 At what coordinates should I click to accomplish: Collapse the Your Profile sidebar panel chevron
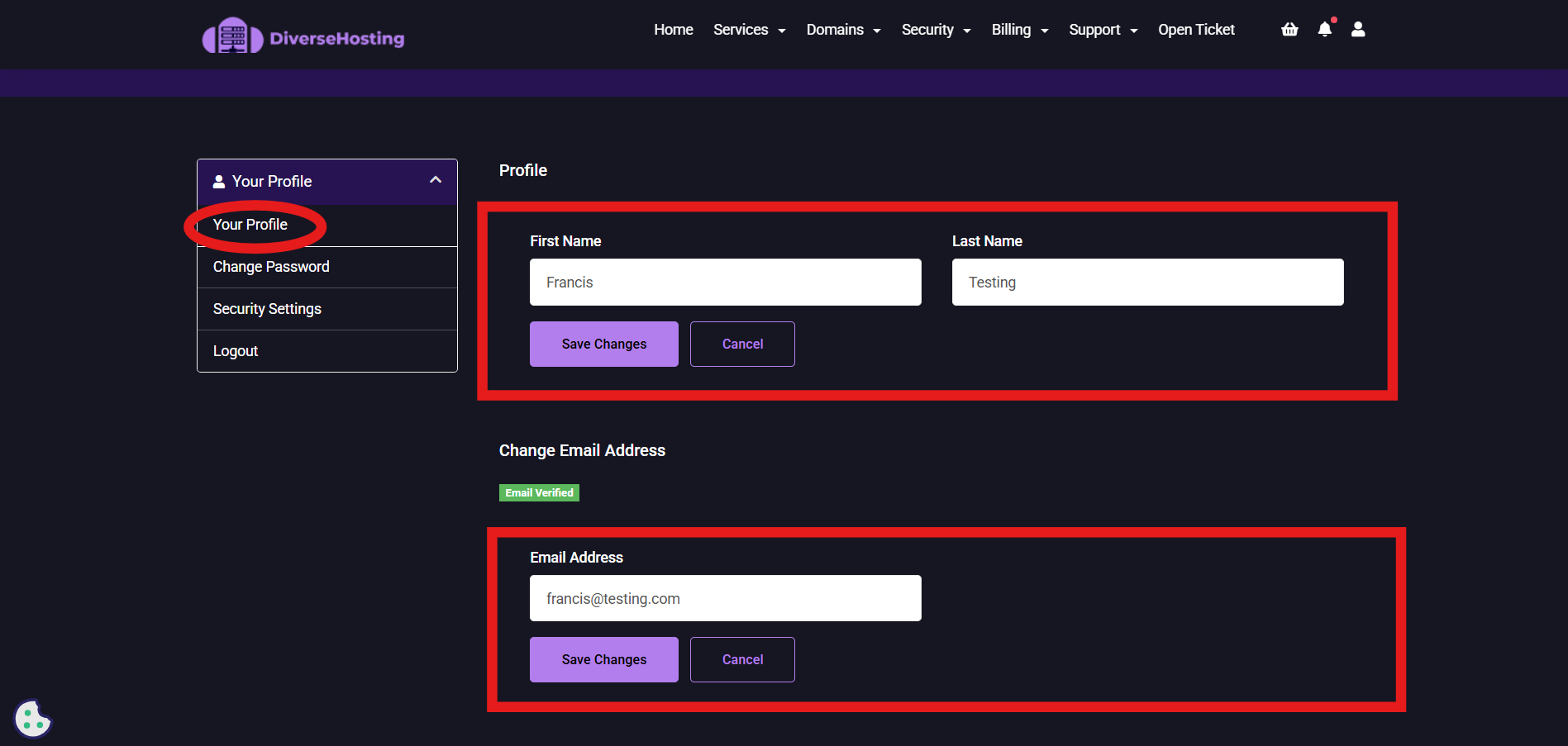pyautogui.click(x=436, y=180)
